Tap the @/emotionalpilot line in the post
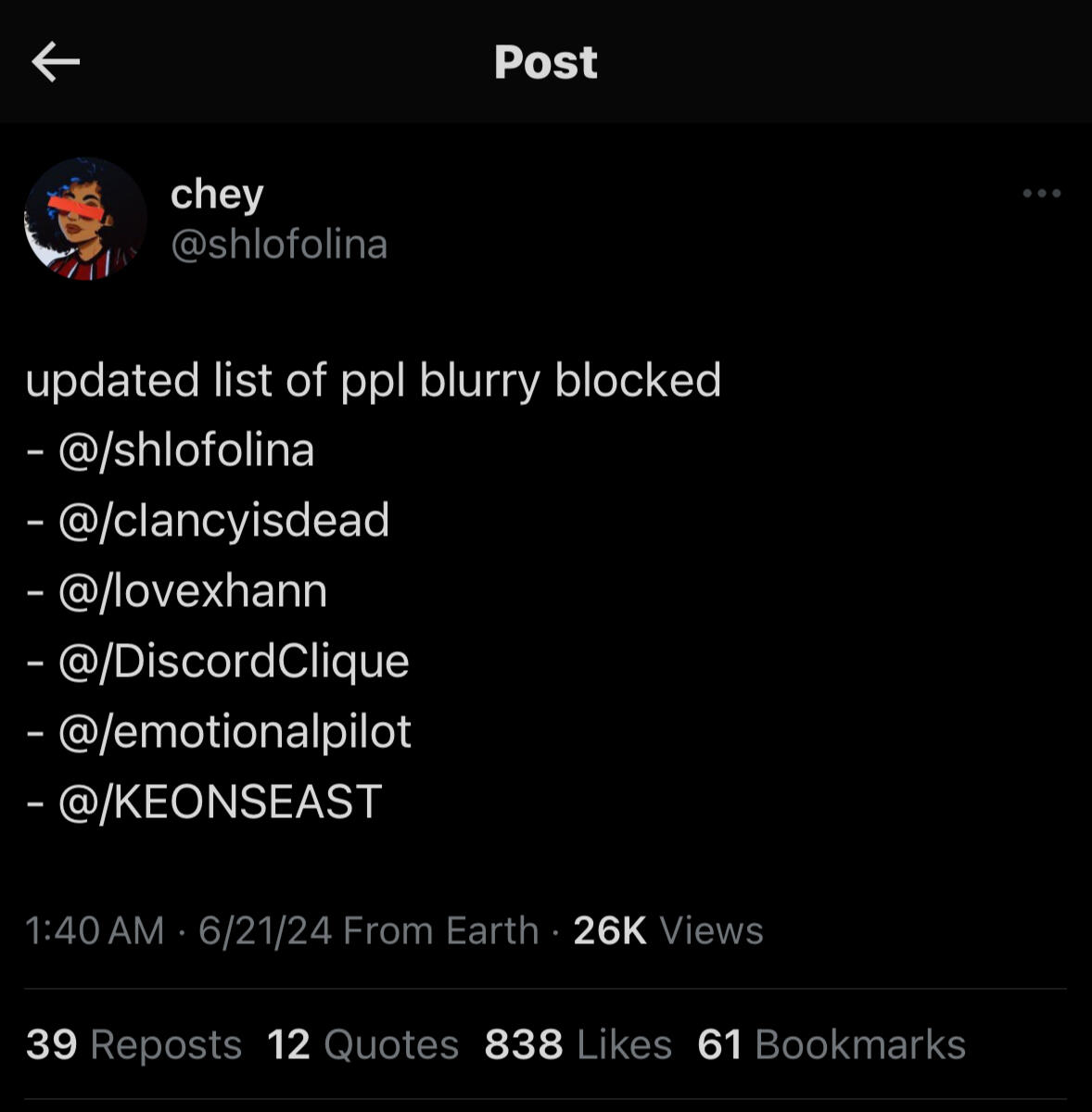1092x1112 pixels. pyautogui.click(x=219, y=731)
